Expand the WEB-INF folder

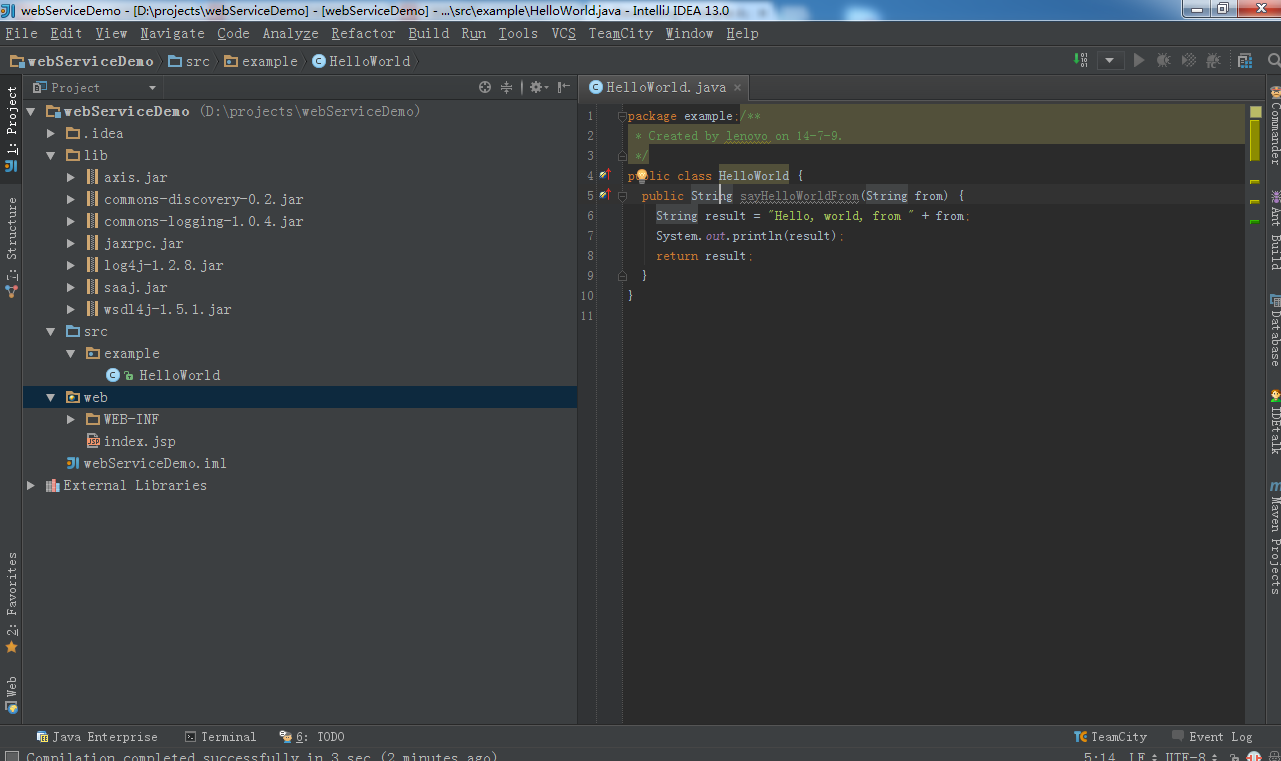[71, 419]
